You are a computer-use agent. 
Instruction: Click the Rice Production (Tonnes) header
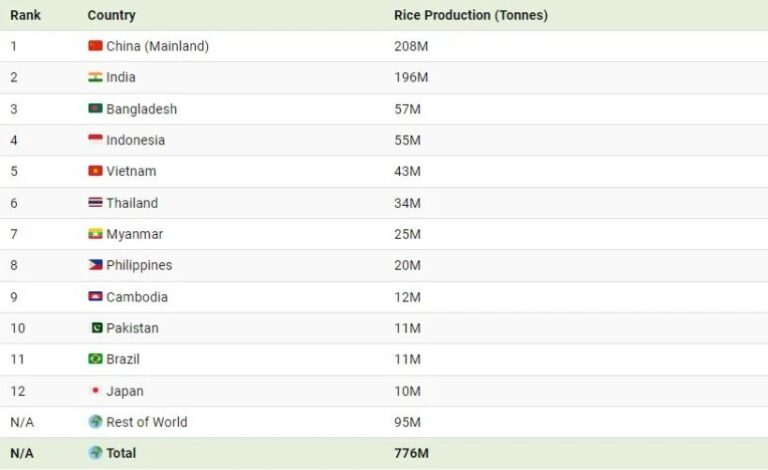pos(471,15)
